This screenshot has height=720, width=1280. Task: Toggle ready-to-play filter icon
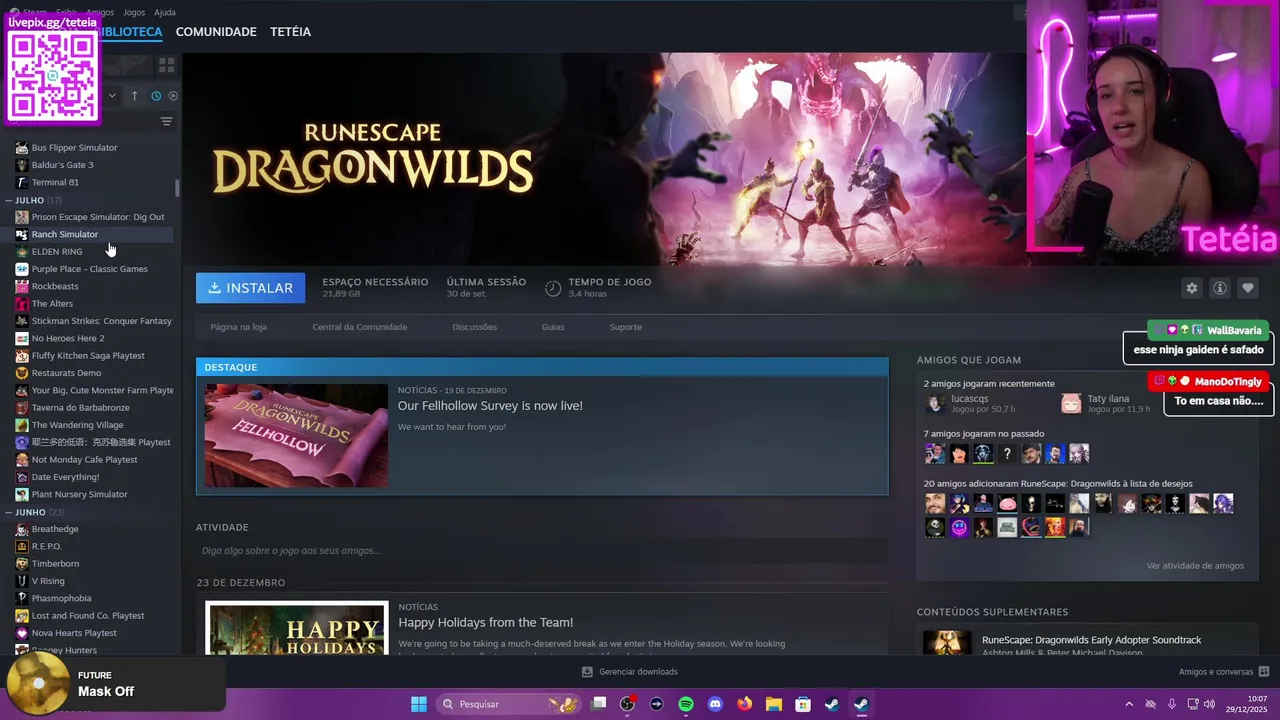tap(173, 96)
